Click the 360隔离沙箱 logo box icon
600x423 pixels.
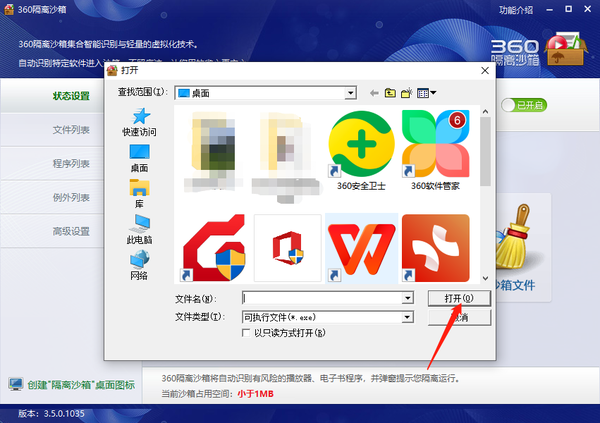[x=566, y=49]
